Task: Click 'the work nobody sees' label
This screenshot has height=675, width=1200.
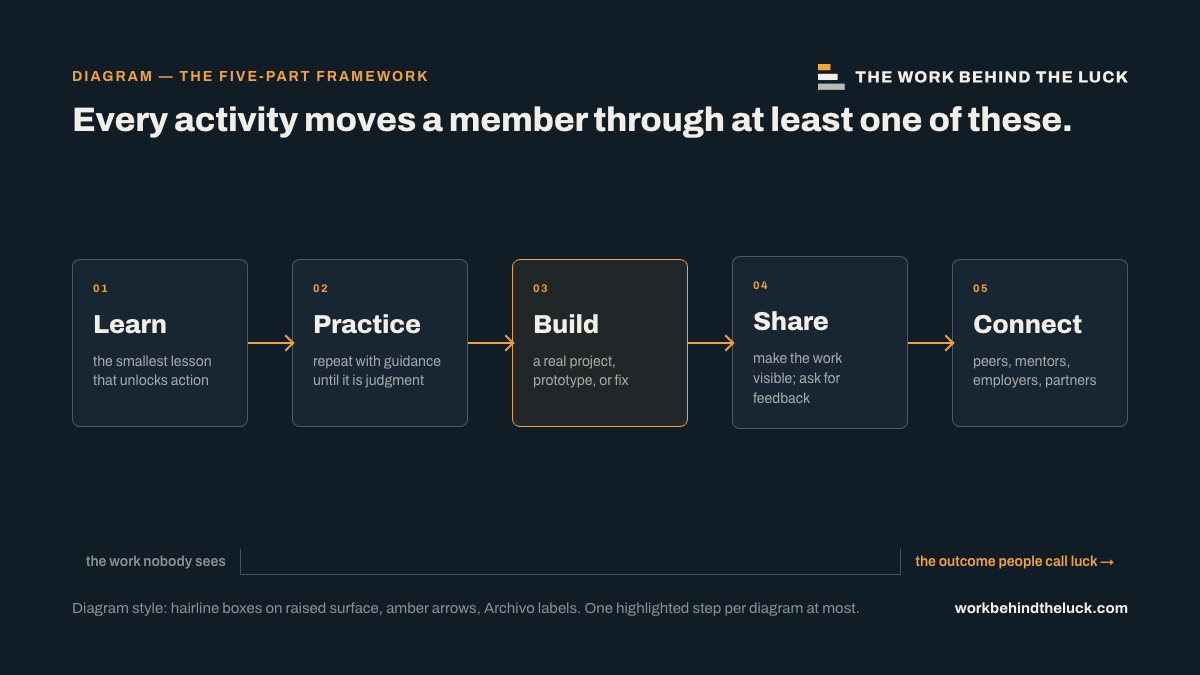Action: click(156, 561)
